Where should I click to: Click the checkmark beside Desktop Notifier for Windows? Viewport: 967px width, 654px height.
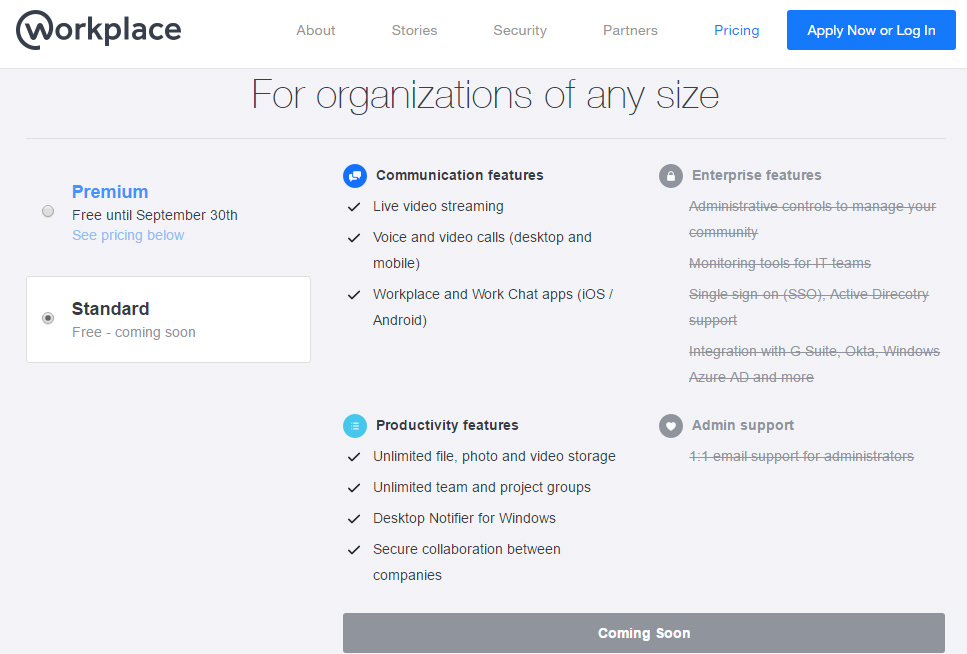pos(354,518)
